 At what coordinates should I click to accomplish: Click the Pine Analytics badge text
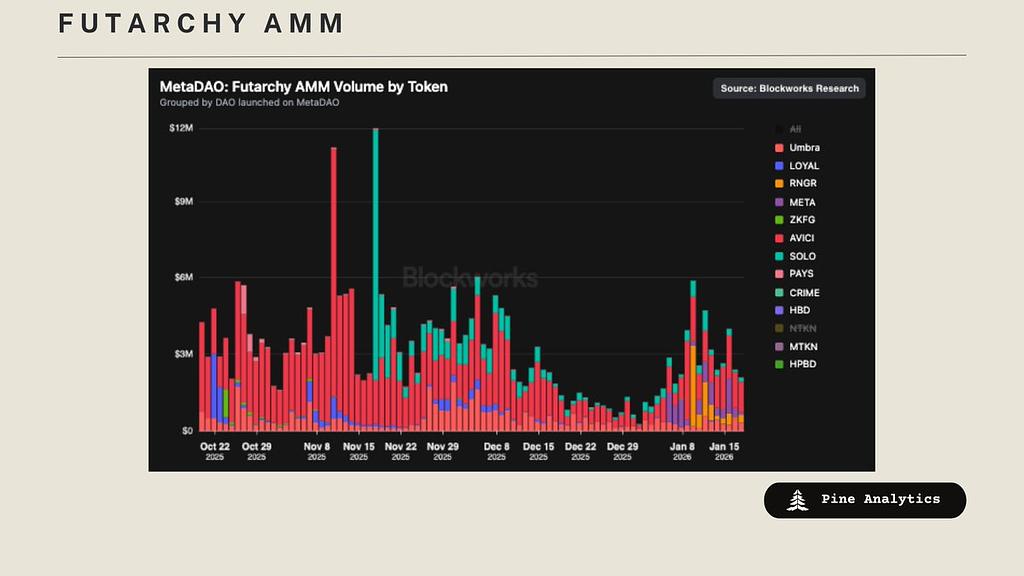pyautogui.click(x=880, y=499)
